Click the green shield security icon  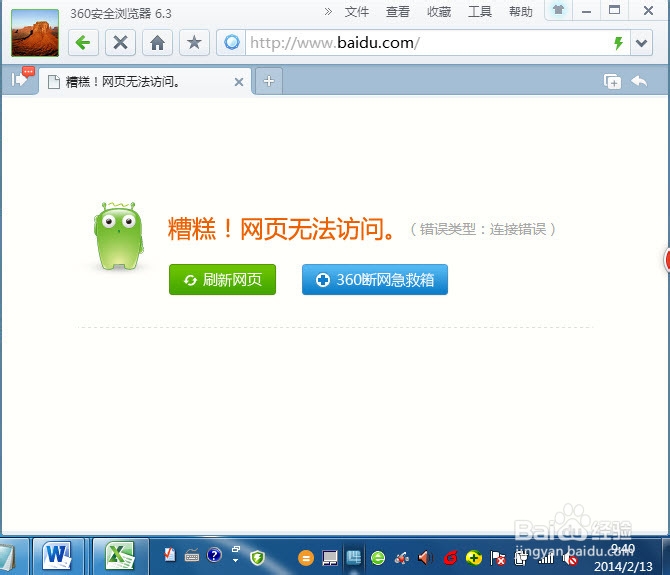coord(257,557)
